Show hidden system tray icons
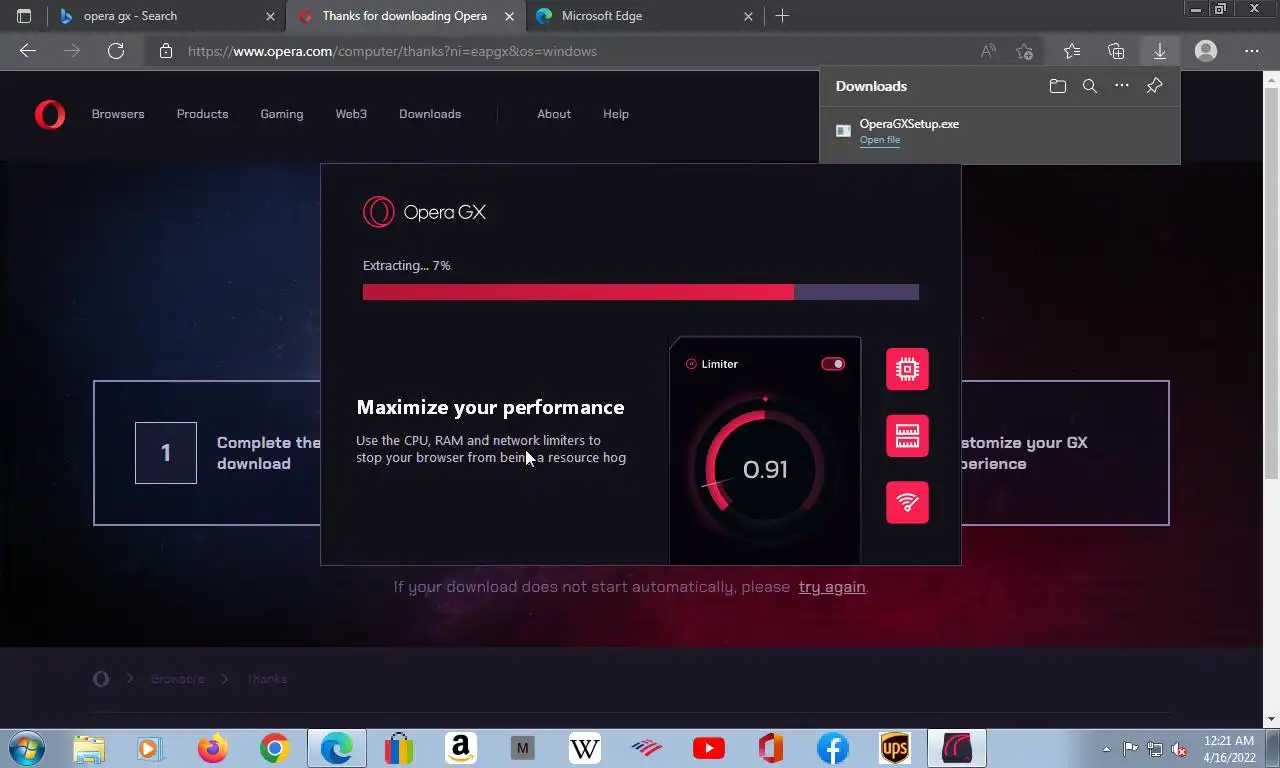This screenshot has width=1280, height=768. [1106, 749]
